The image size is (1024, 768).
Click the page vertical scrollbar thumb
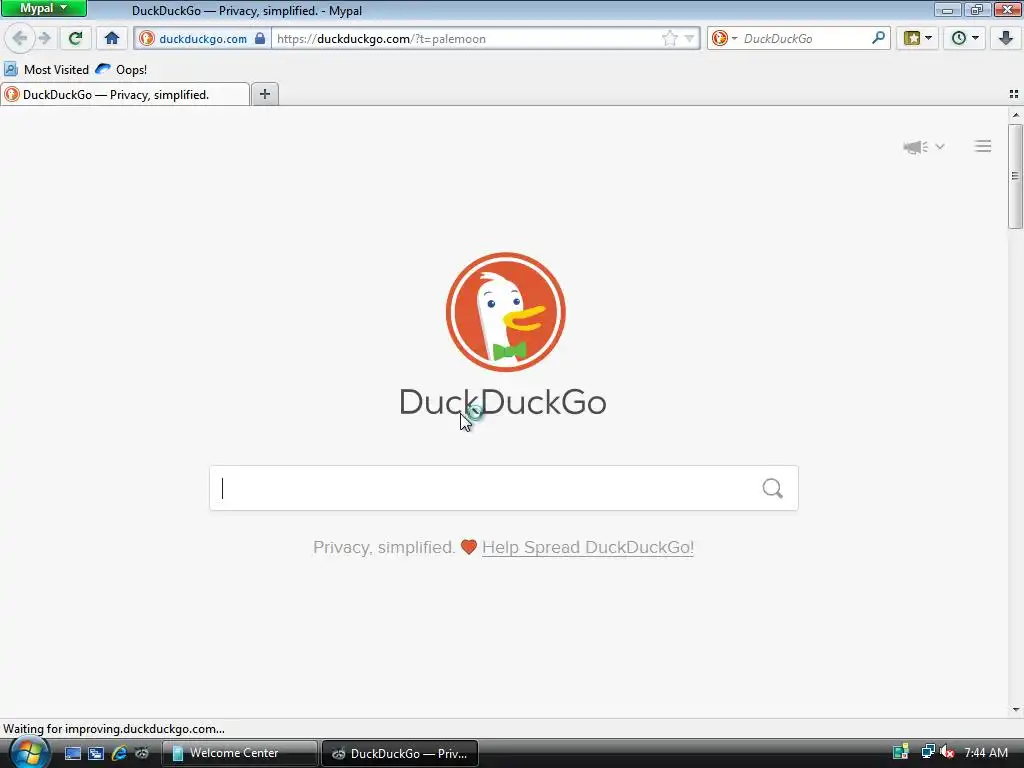tap(1015, 175)
